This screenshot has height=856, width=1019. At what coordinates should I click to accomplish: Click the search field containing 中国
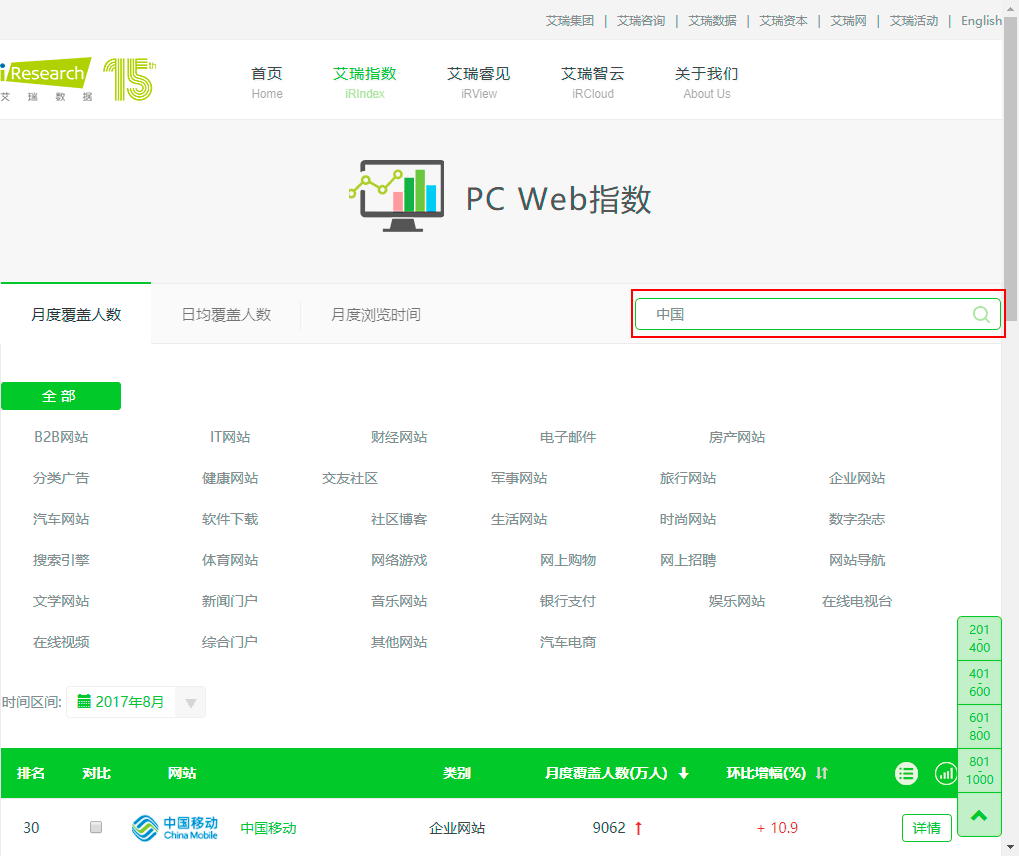(x=805, y=314)
